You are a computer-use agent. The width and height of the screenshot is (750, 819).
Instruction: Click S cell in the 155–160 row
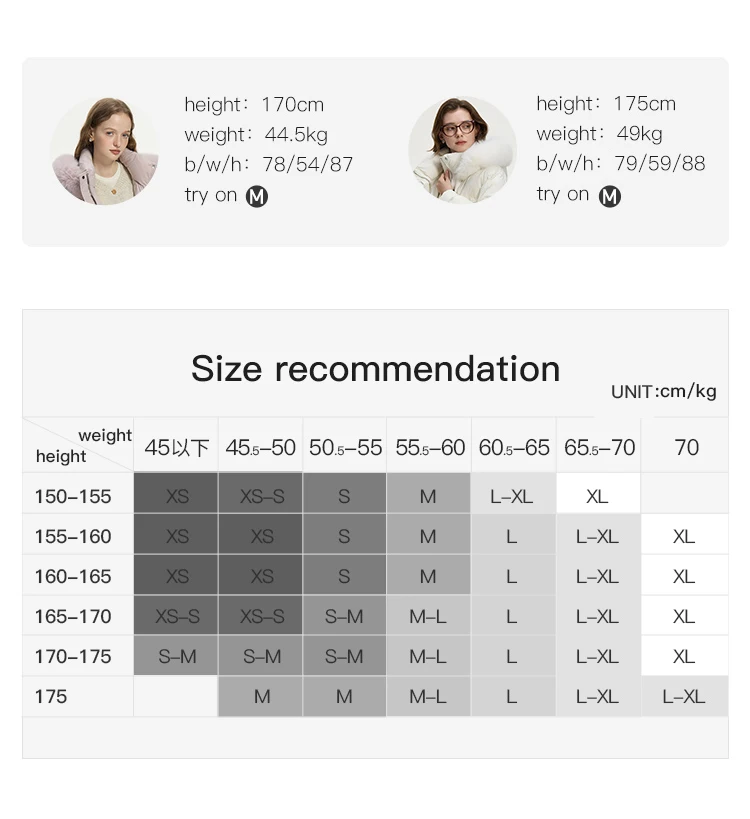tap(344, 534)
